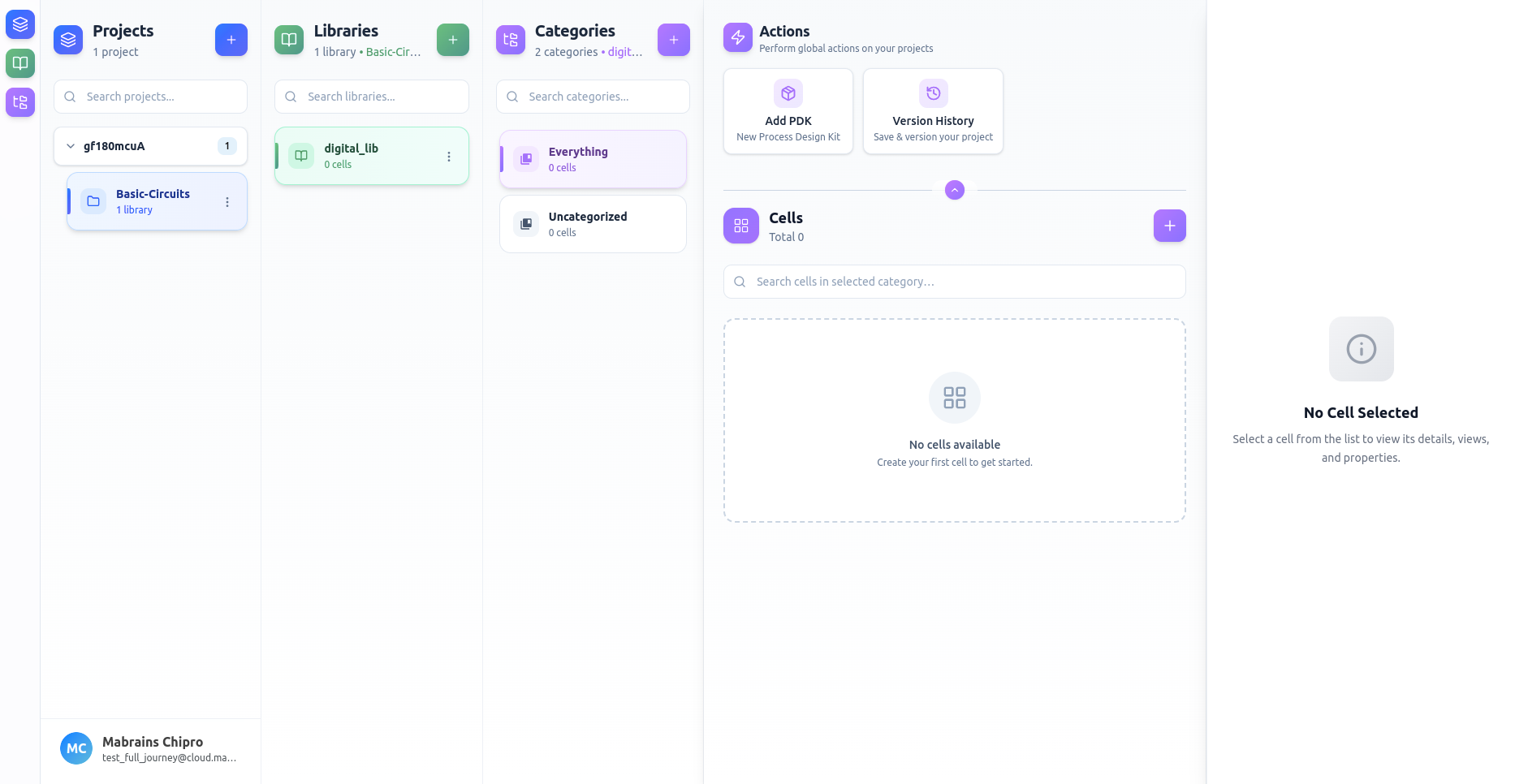
Task: Collapse the Actions panel with the chevron
Action: tap(954, 190)
